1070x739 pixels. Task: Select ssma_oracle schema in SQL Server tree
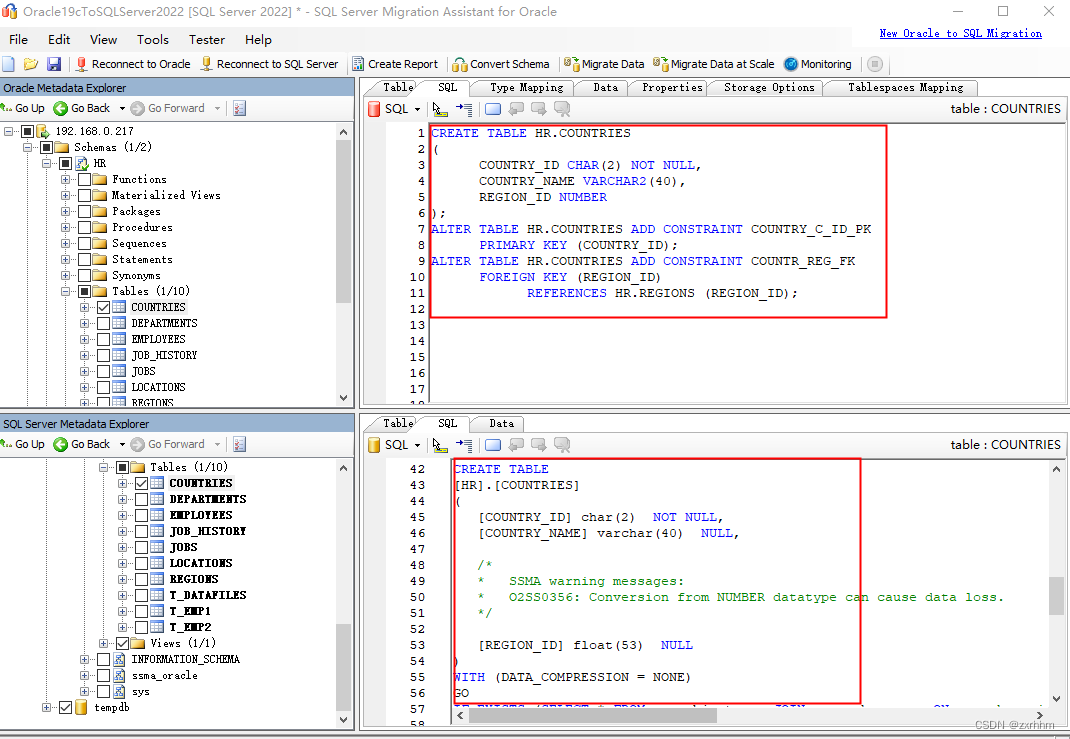point(164,676)
